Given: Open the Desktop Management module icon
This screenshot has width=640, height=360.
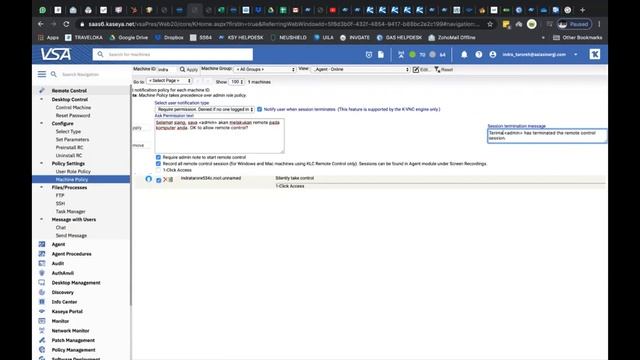Looking at the screenshot, I should pos(42,282).
